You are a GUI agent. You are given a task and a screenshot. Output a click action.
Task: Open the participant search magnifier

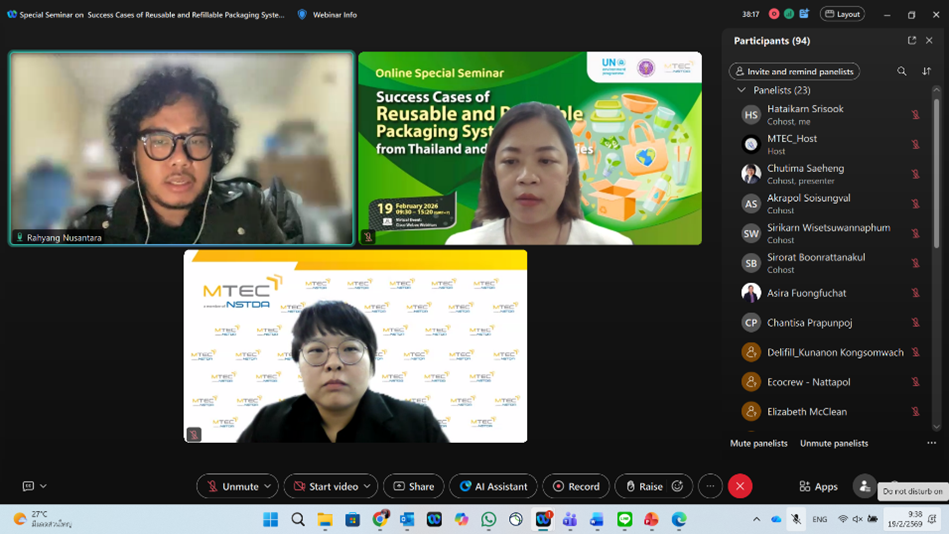(x=901, y=71)
